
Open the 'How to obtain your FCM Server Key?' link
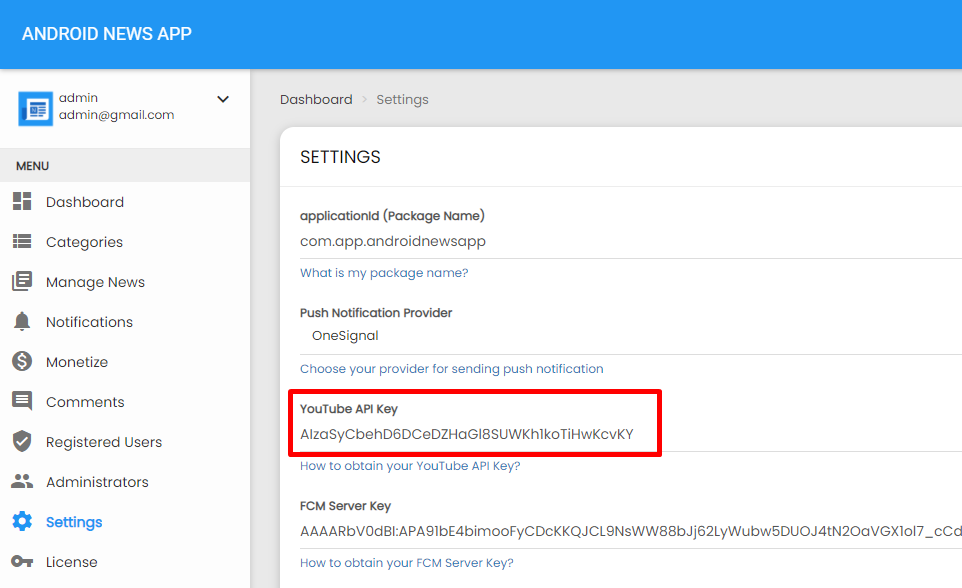[x=407, y=563]
